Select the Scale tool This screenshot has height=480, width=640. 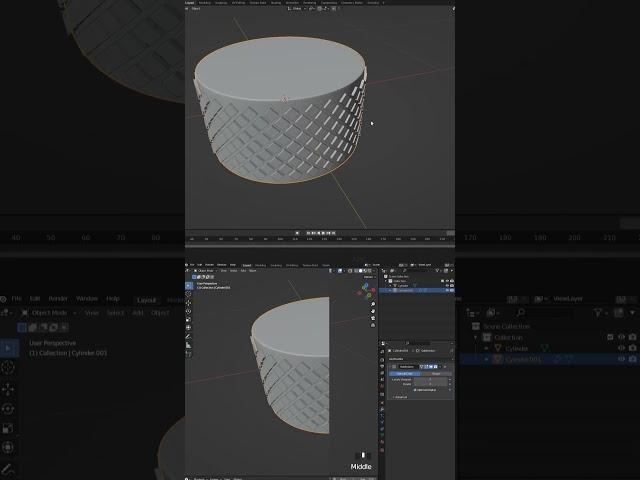tap(189, 319)
